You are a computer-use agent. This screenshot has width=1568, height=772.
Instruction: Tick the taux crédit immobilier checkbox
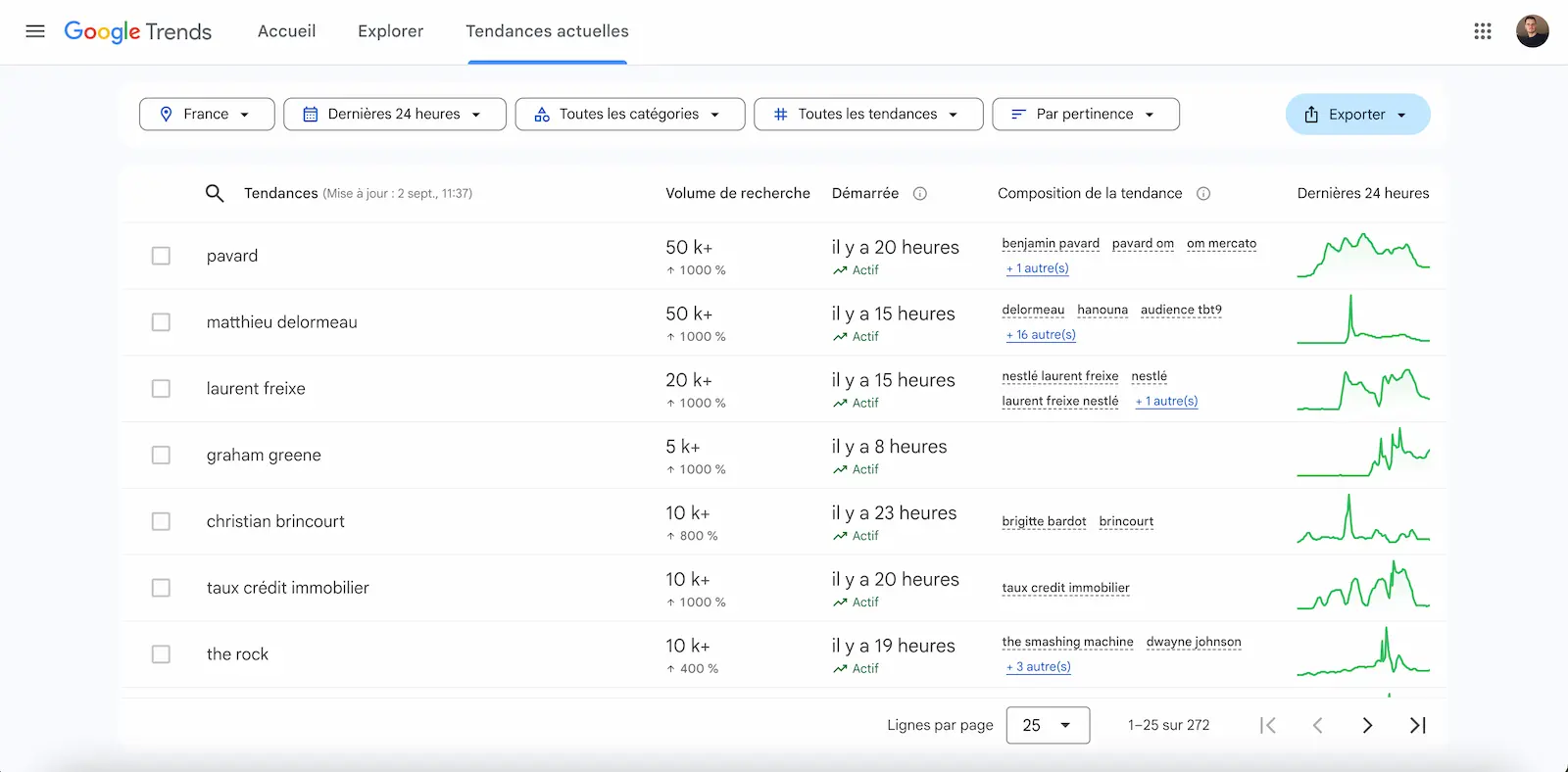pyautogui.click(x=161, y=588)
